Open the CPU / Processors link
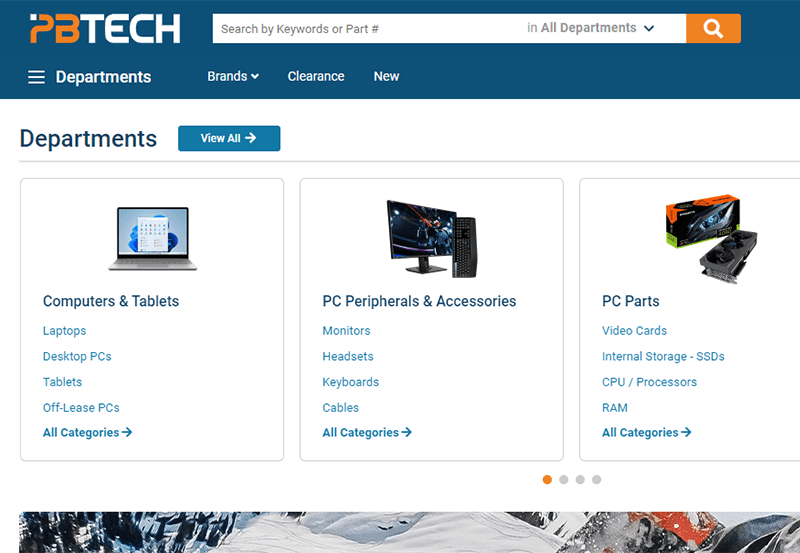Viewport: 800px width, 553px height. pos(649,382)
